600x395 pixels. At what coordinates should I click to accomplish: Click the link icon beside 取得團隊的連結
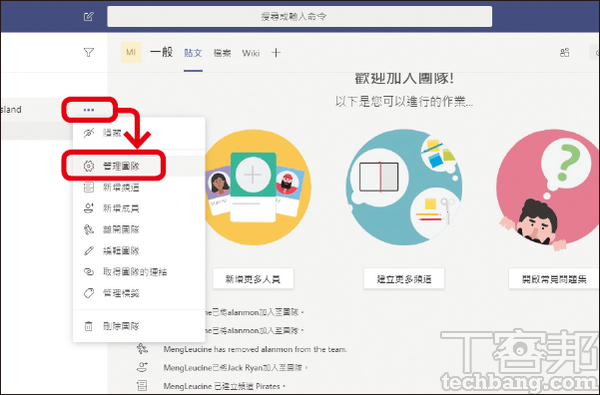point(88,272)
